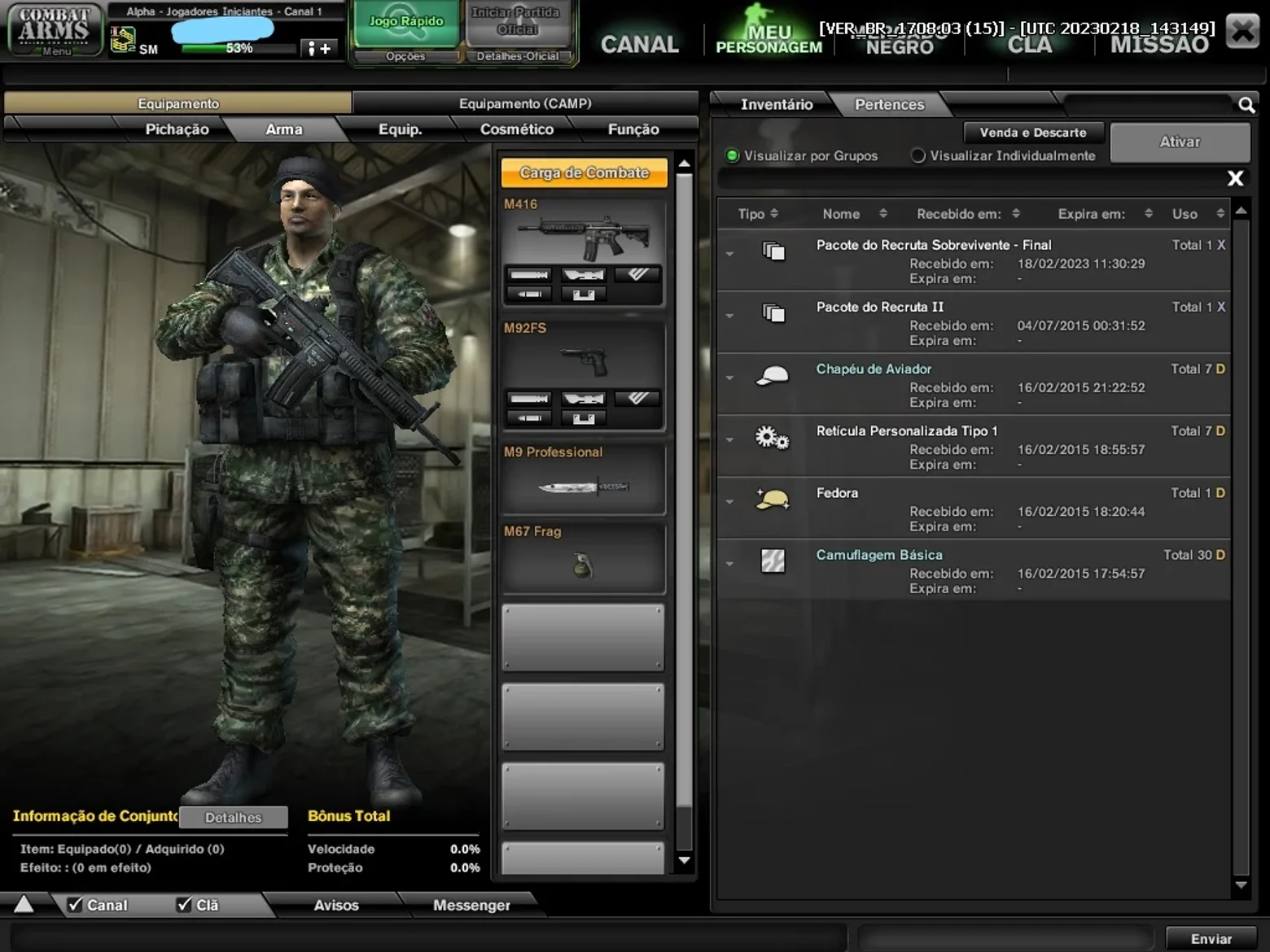Open the CANAL section

tap(640, 45)
